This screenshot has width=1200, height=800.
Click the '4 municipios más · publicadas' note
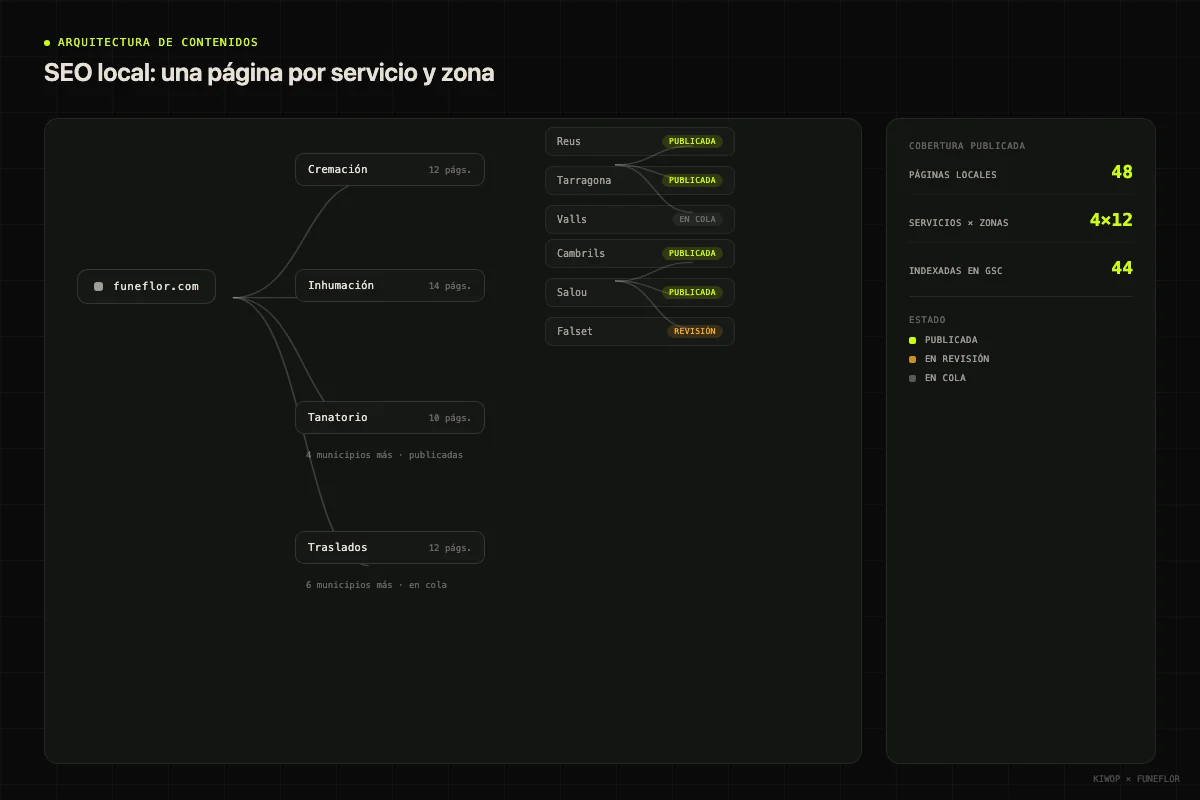pyautogui.click(x=384, y=455)
